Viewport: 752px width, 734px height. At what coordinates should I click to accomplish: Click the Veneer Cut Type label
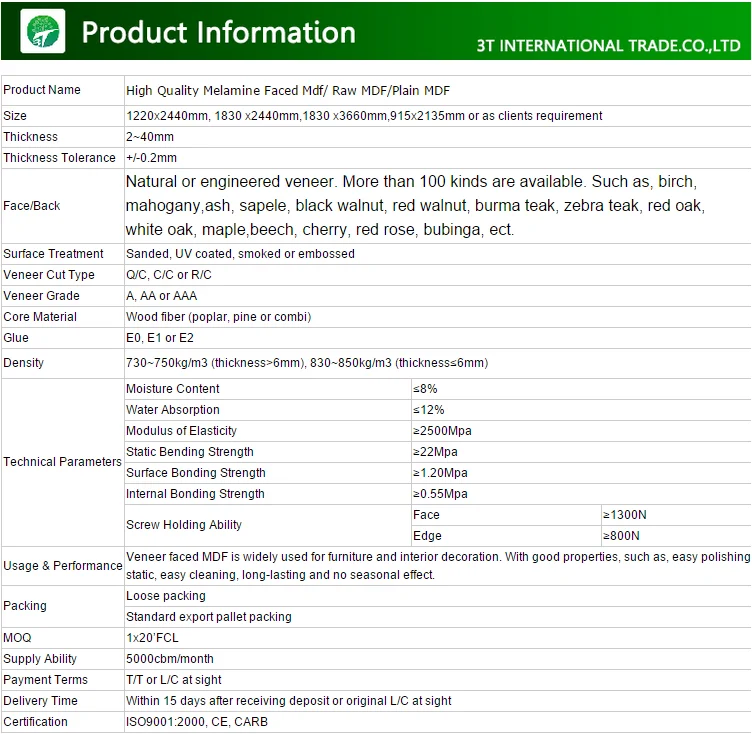tap(49, 275)
